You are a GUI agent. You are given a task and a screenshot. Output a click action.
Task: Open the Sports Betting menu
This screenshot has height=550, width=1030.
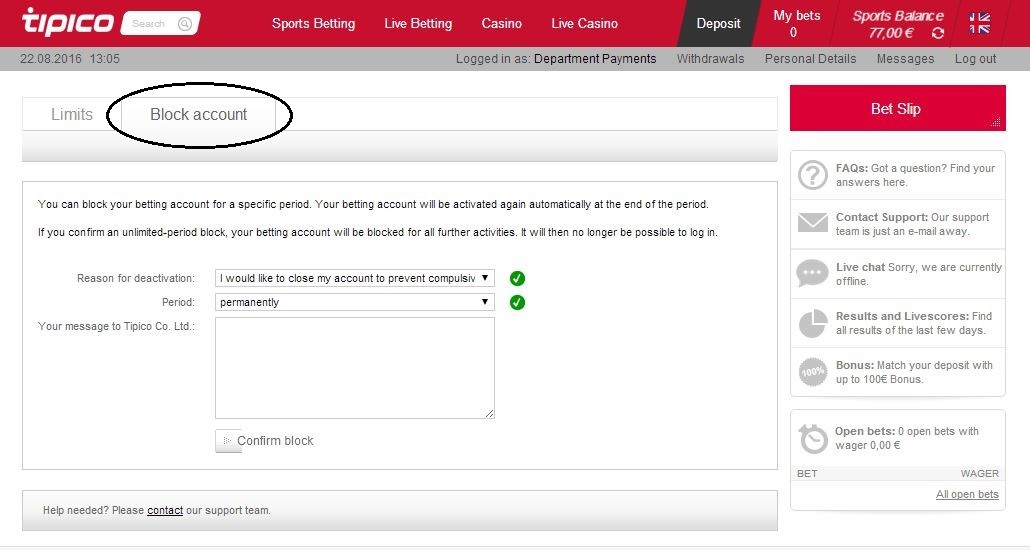313,24
